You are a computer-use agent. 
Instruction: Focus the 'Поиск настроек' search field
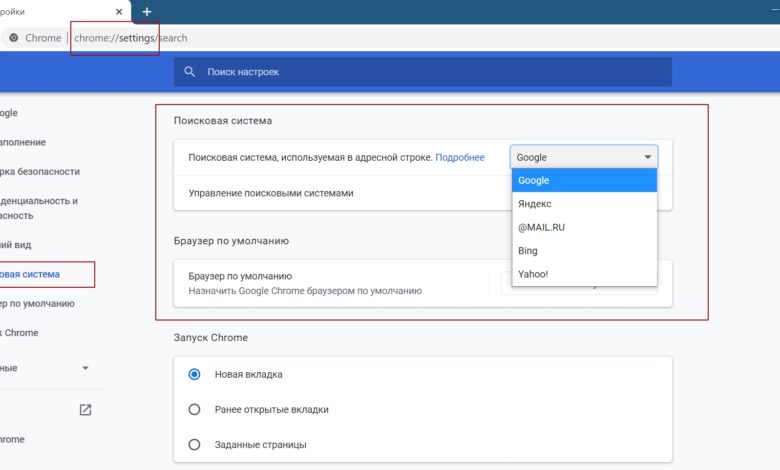(x=423, y=72)
